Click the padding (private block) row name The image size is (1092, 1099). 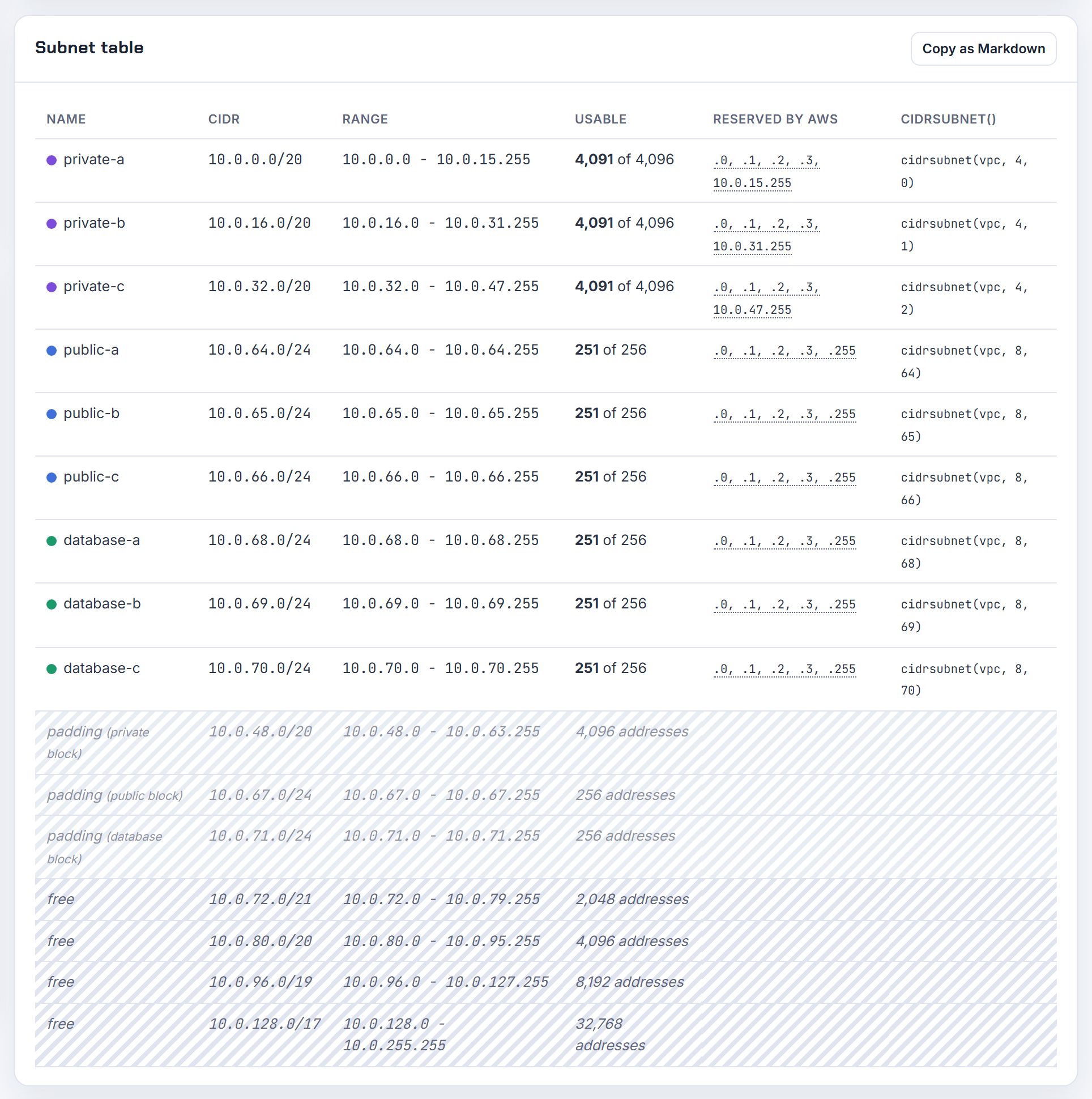coord(98,743)
